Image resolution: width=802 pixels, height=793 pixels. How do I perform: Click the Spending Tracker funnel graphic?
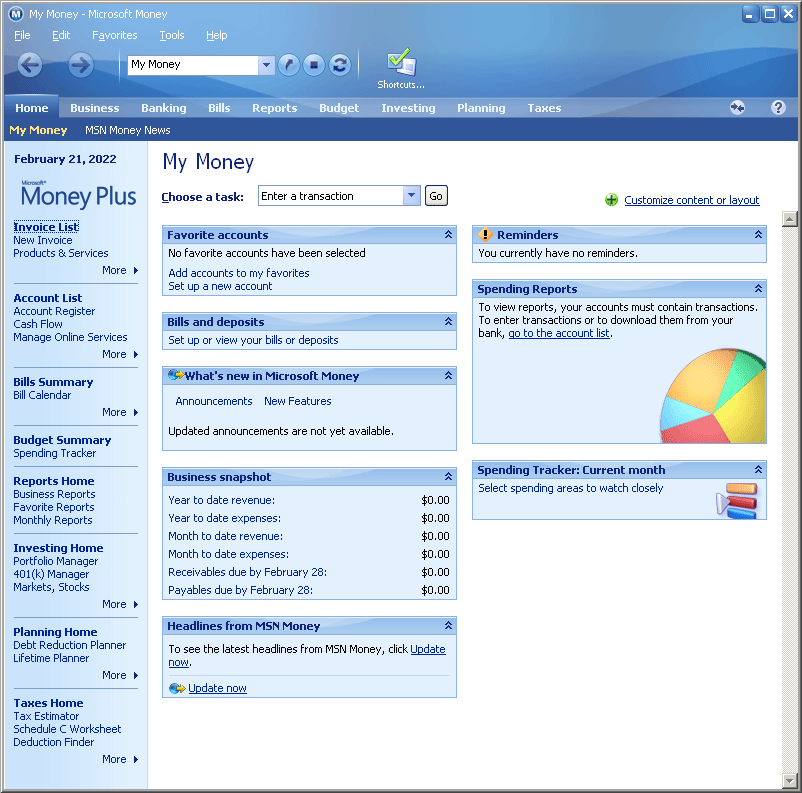pos(737,500)
